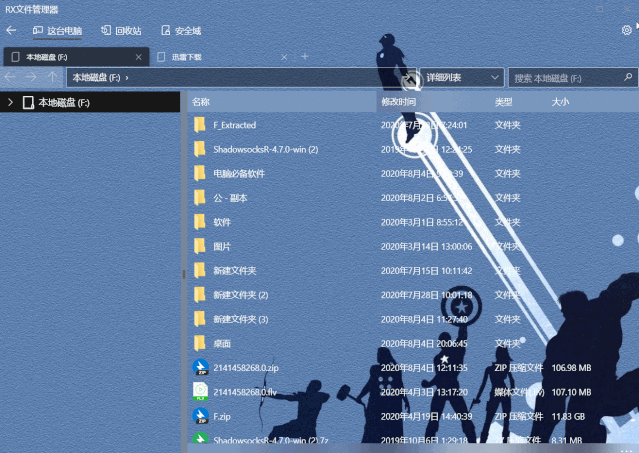Sort by 类型 column header
Viewport: 639px width, 453px height.
click(503, 102)
